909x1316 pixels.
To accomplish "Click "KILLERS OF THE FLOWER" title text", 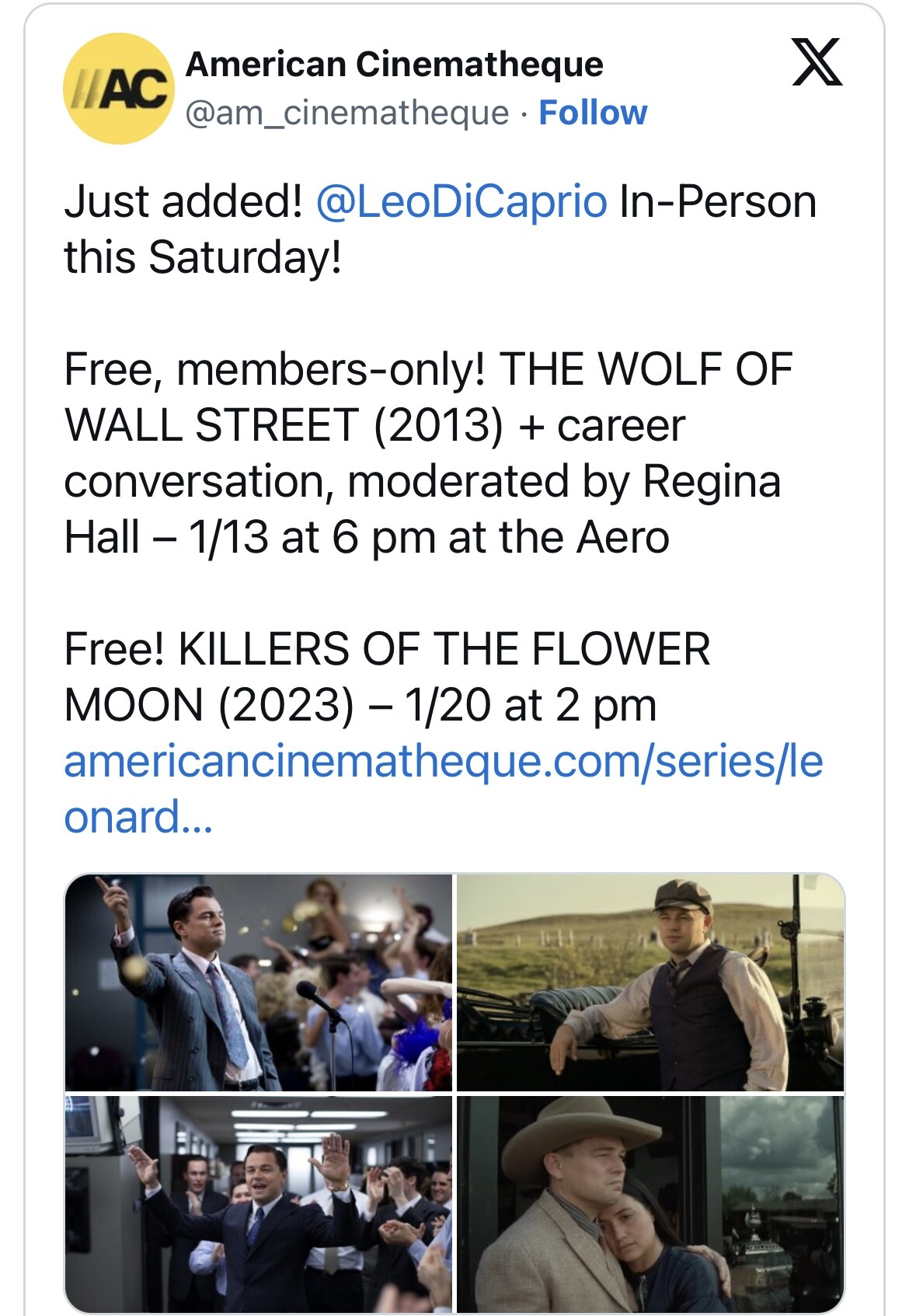I will (444, 649).
